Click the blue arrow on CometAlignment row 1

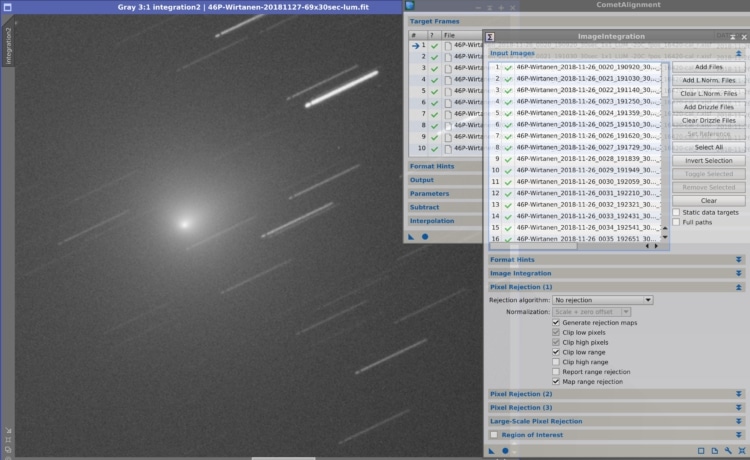pyautogui.click(x=416, y=45)
